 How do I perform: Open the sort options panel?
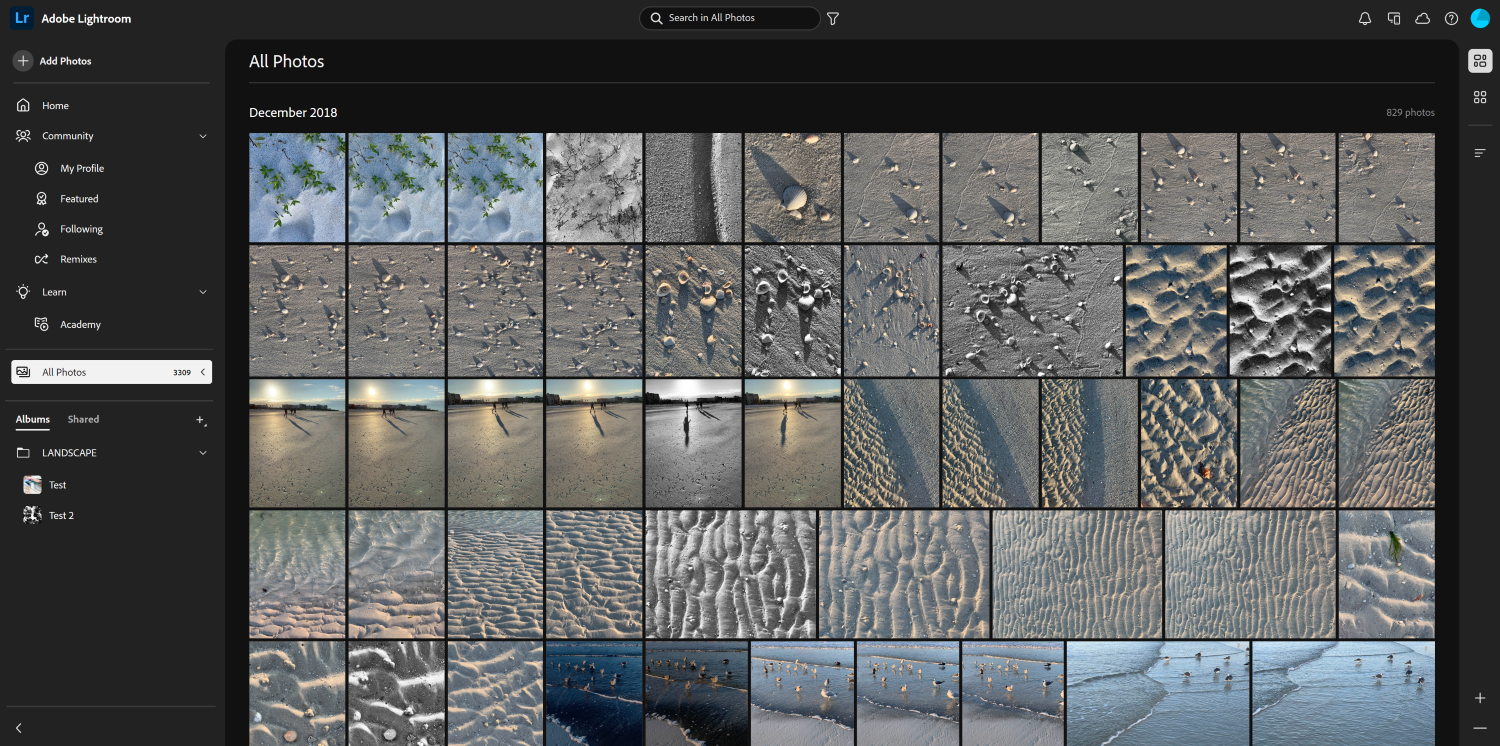pyautogui.click(x=1480, y=152)
